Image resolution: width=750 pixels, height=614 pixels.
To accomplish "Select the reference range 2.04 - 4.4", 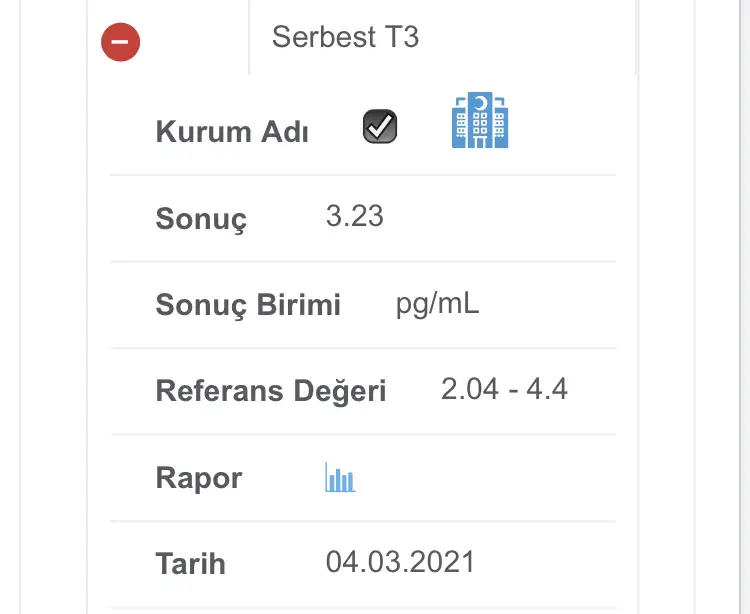I will click(504, 389).
